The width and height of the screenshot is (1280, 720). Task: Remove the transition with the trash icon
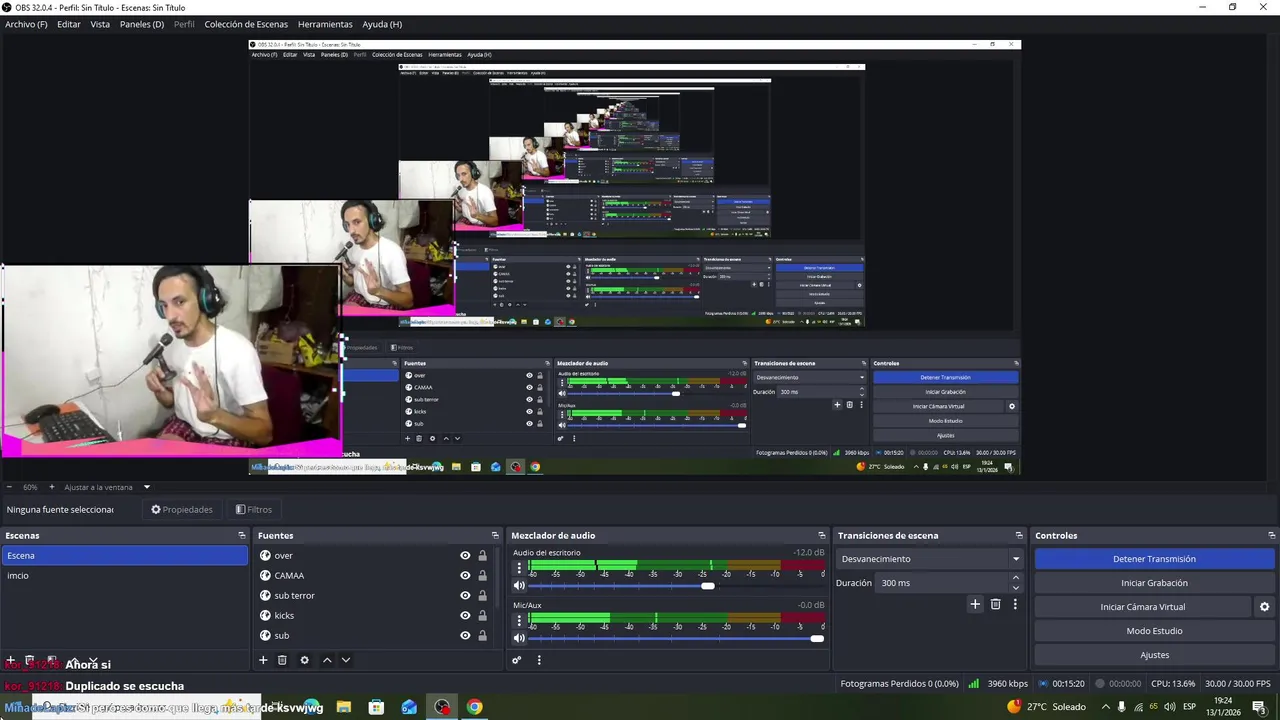click(x=995, y=604)
